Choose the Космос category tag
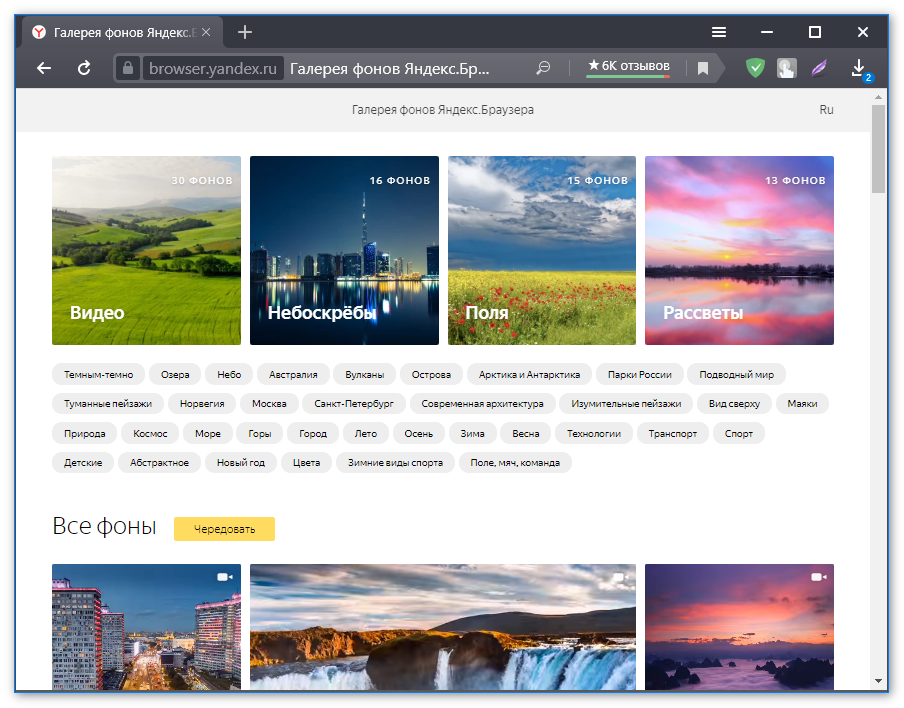This screenshot has height=708, width=904. [150, 433]
